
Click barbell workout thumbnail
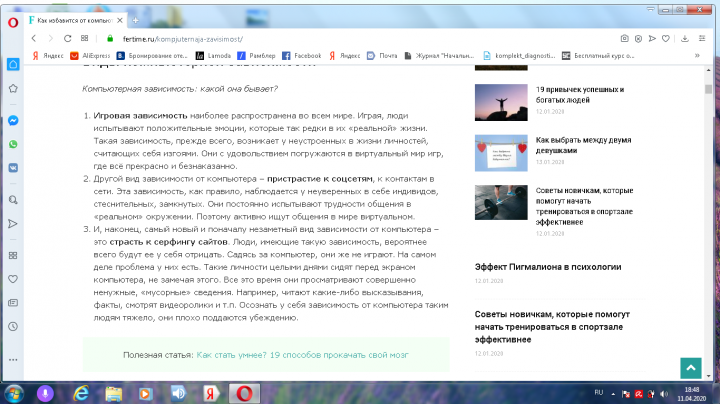(501, 202)
